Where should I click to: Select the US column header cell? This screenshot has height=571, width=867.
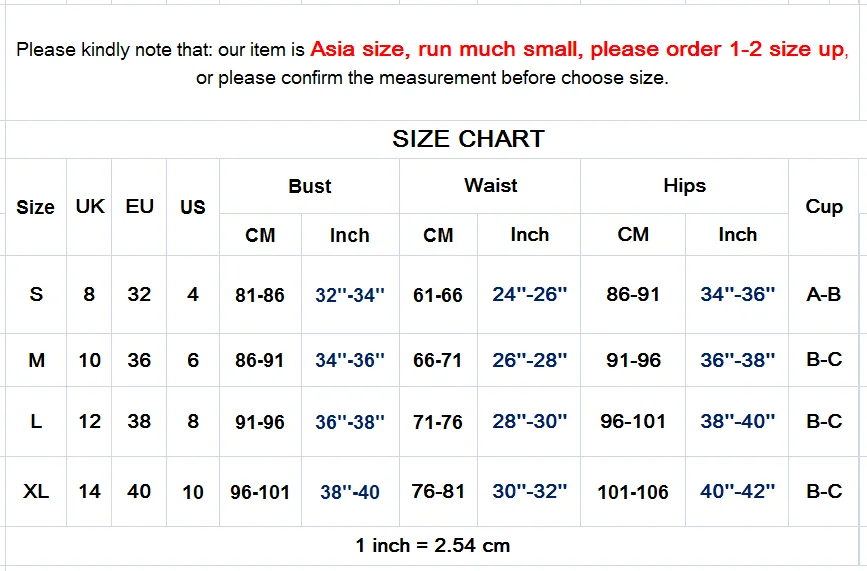192,207
